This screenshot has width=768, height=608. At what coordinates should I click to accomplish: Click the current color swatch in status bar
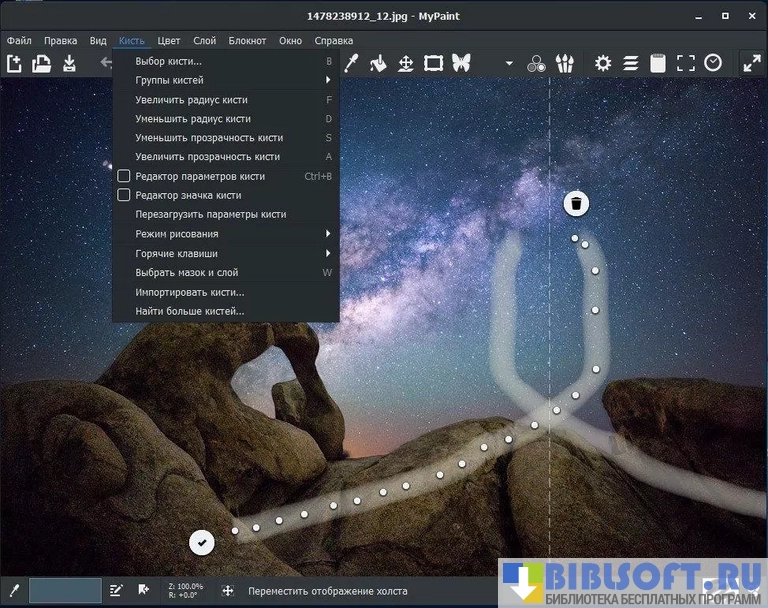65,590
